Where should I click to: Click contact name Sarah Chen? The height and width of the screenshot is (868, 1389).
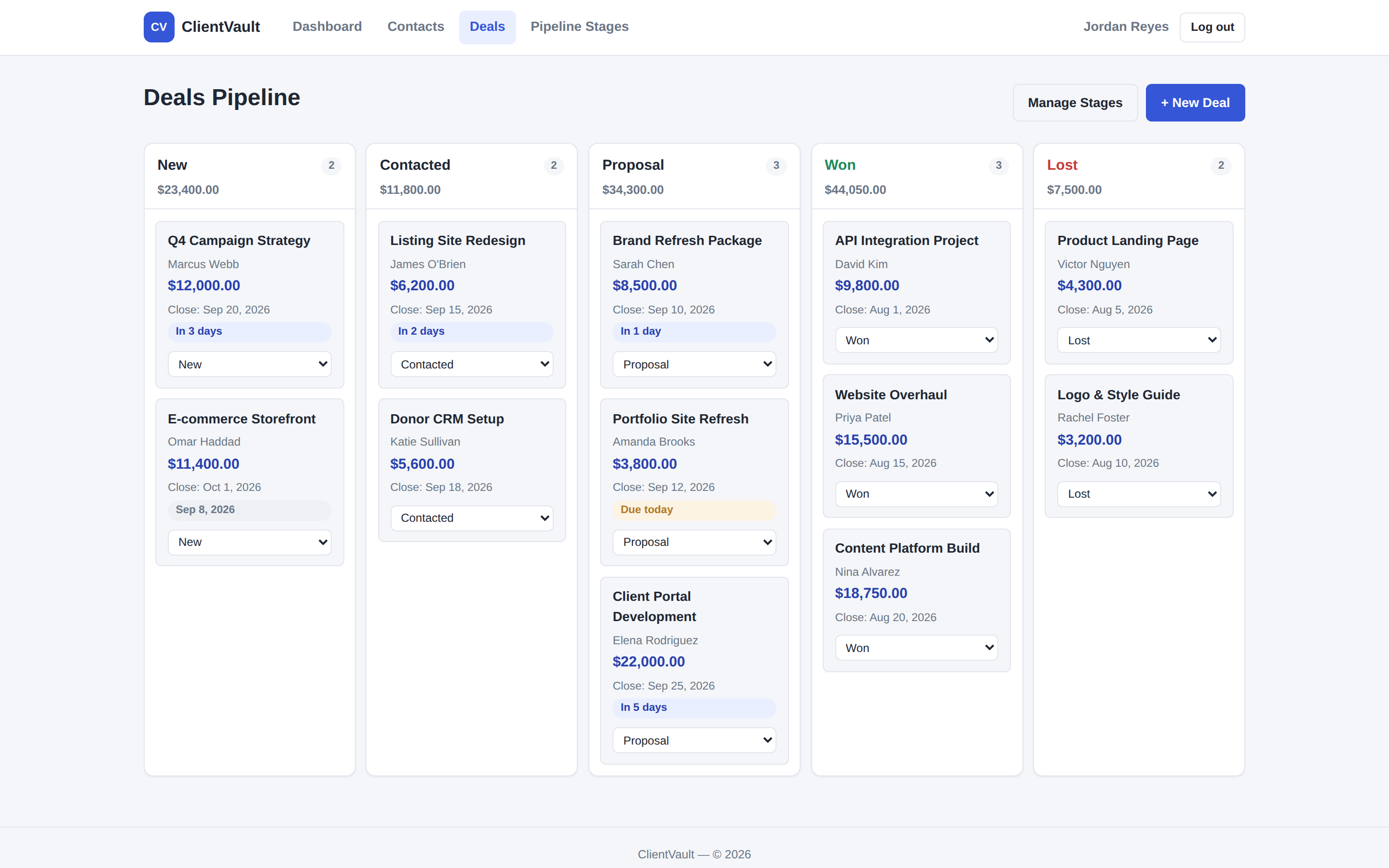click(643, 264)
